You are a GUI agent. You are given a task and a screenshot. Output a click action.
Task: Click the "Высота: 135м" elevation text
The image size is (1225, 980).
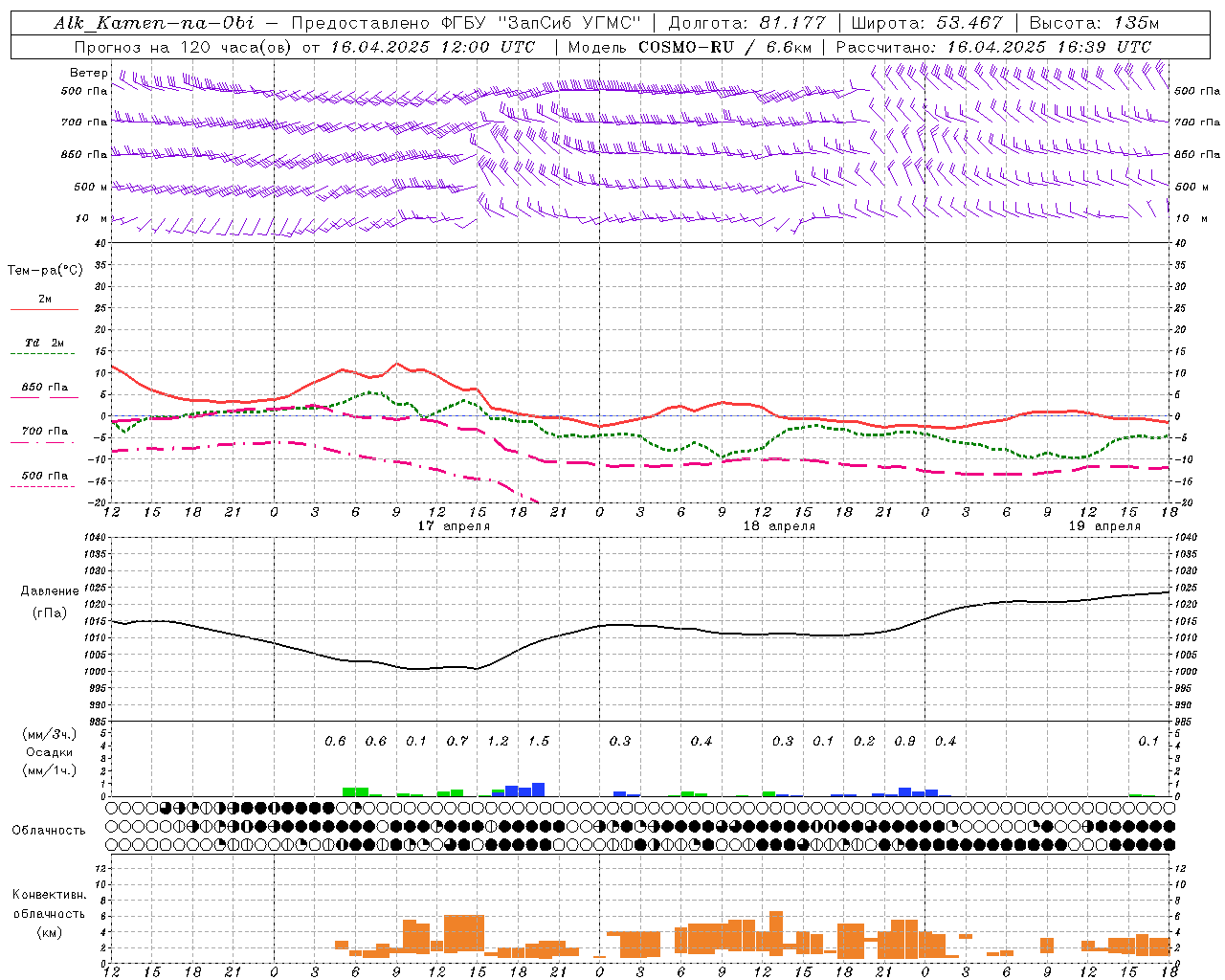coord(1094,23)
